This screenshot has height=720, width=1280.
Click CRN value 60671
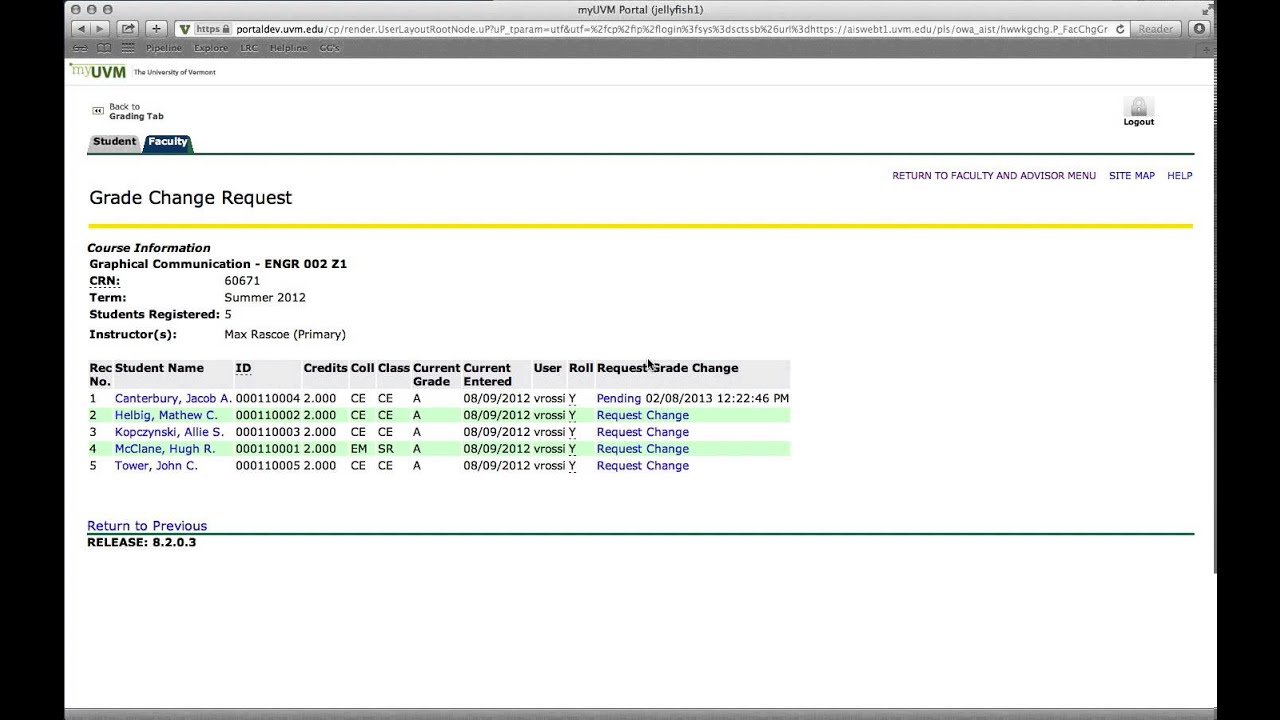242,281
